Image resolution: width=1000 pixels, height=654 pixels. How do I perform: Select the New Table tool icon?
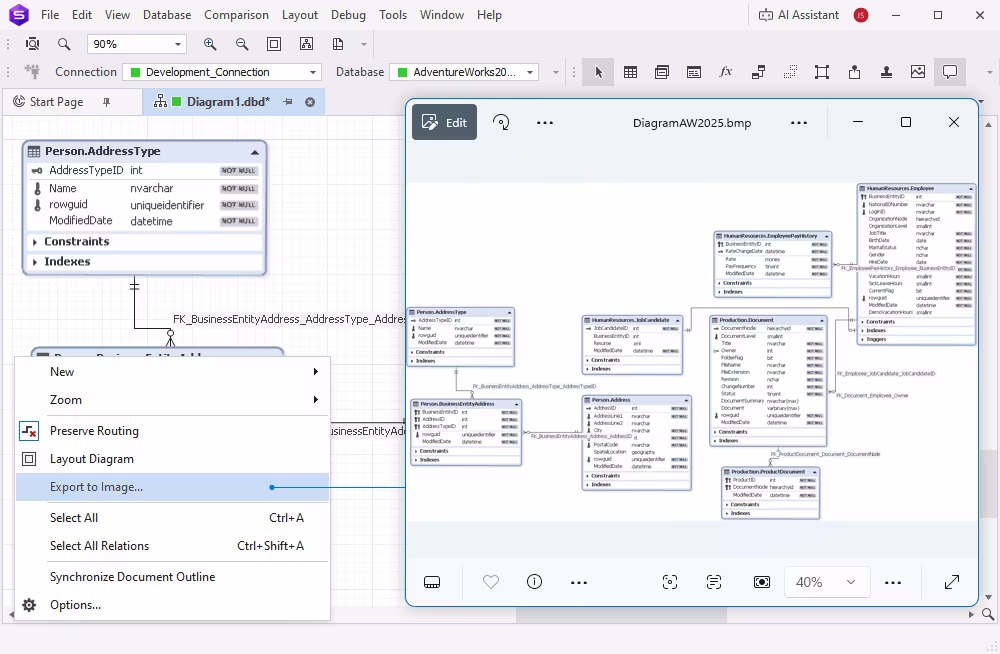click(630, 72)
